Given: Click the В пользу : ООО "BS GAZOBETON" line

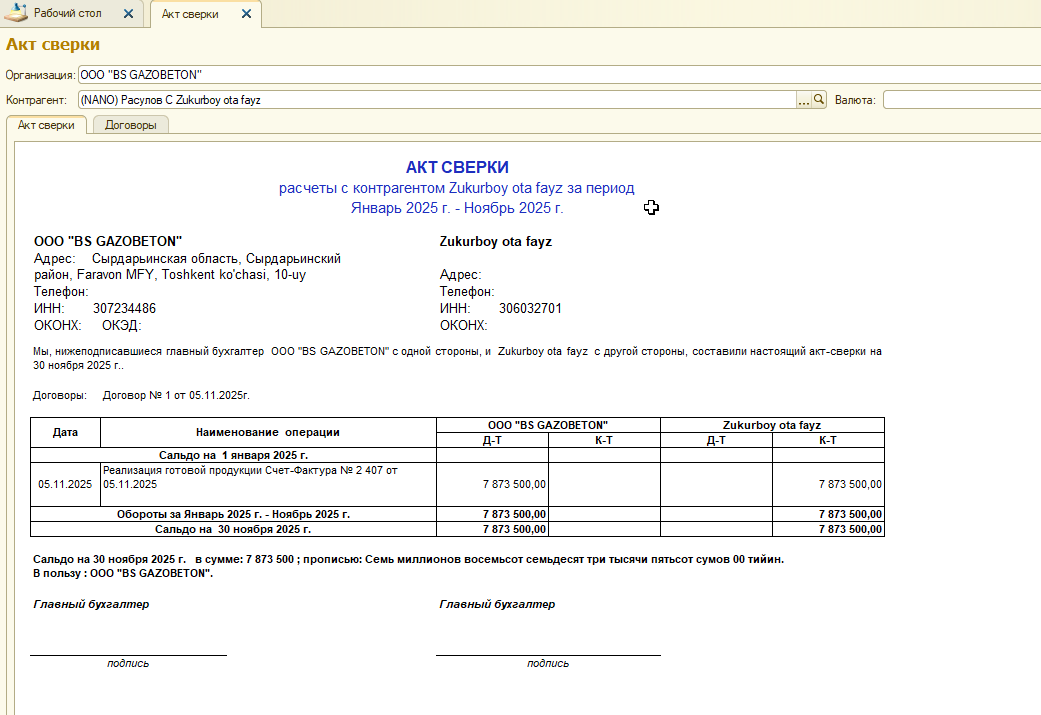Looking at the screenshot, I should 123,573.
